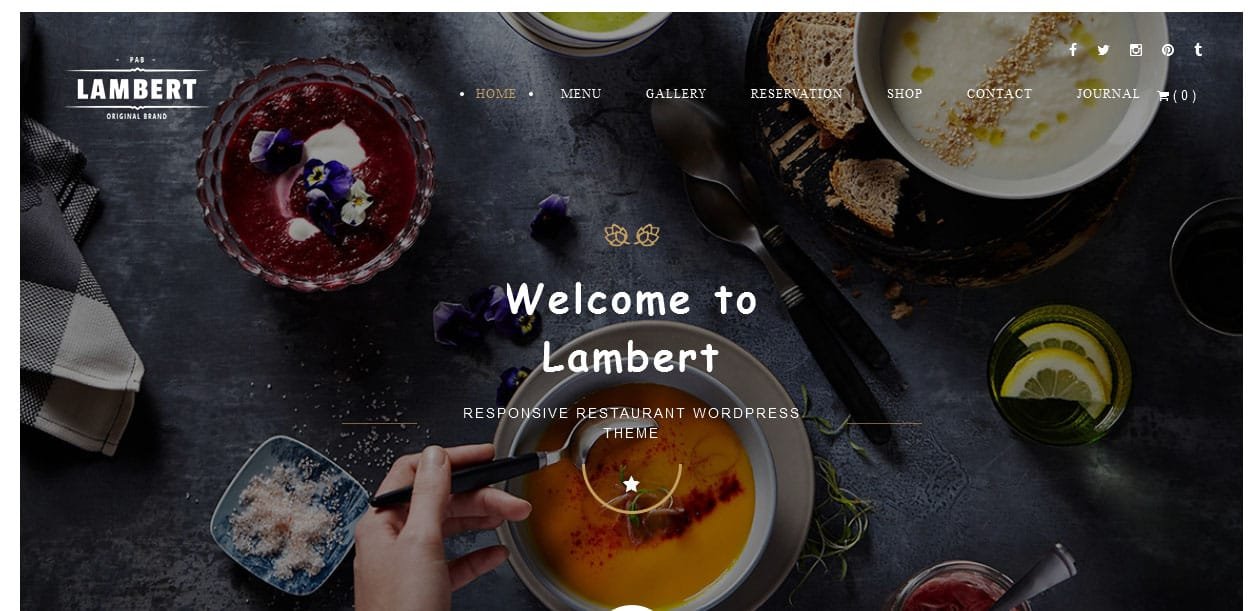Go to the Contact page
This screenshot has height=611, width=1259.
click(x=999, y=94)
